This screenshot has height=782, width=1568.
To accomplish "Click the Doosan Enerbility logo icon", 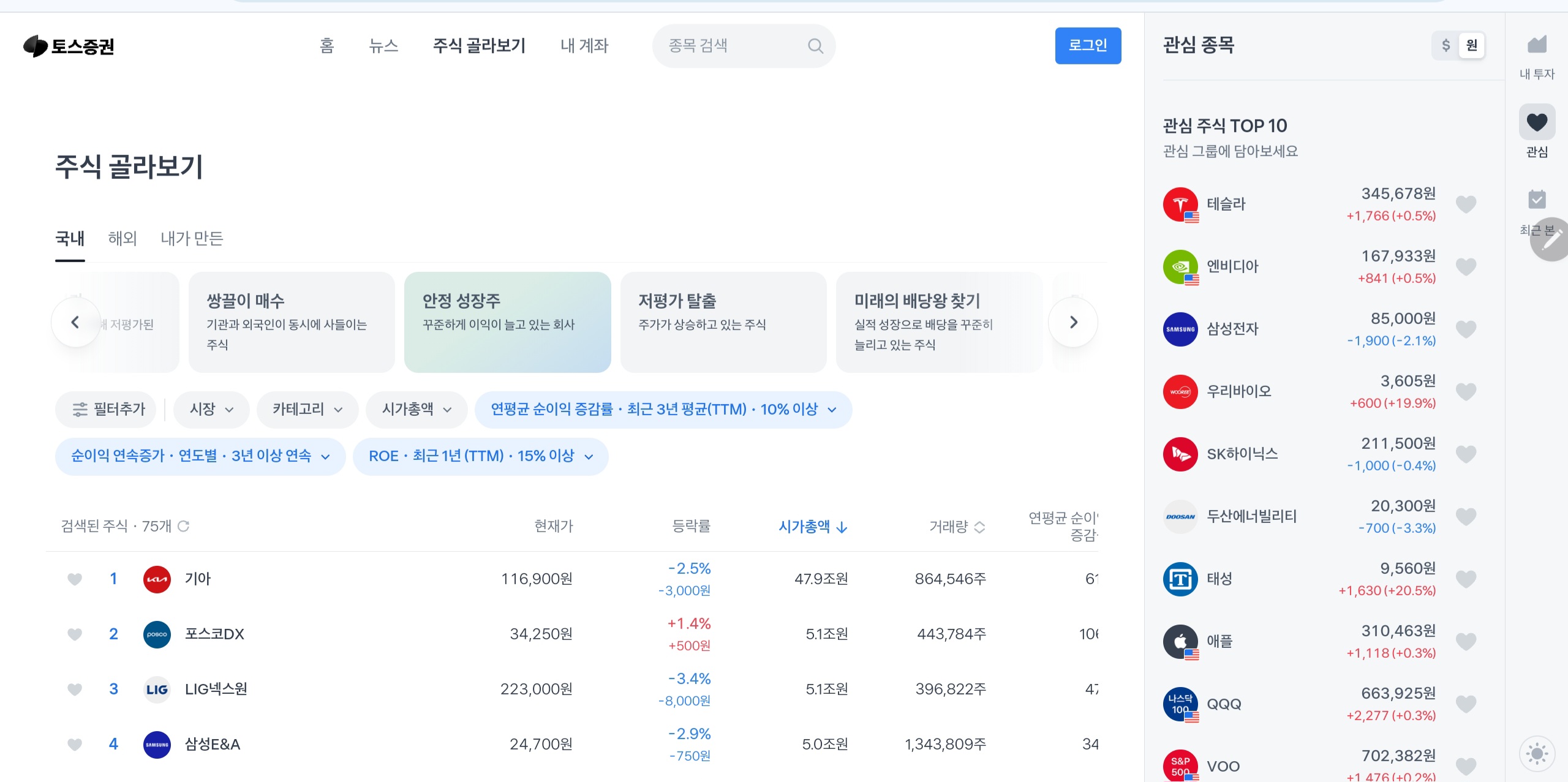I will click(x=1180, y=517).
